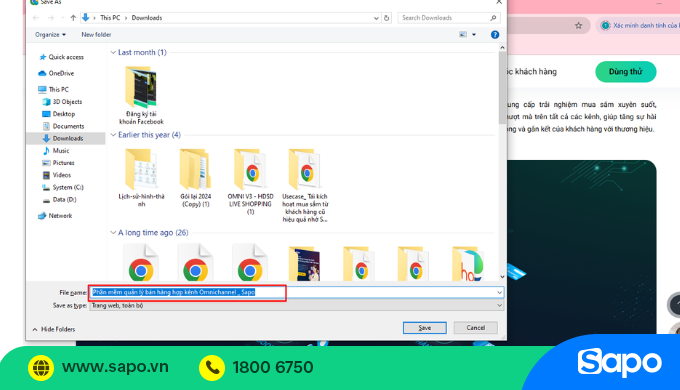Open 3D Objects folder in sidebar
This screenshot has height=390, width=680.
tap(62, 102)
